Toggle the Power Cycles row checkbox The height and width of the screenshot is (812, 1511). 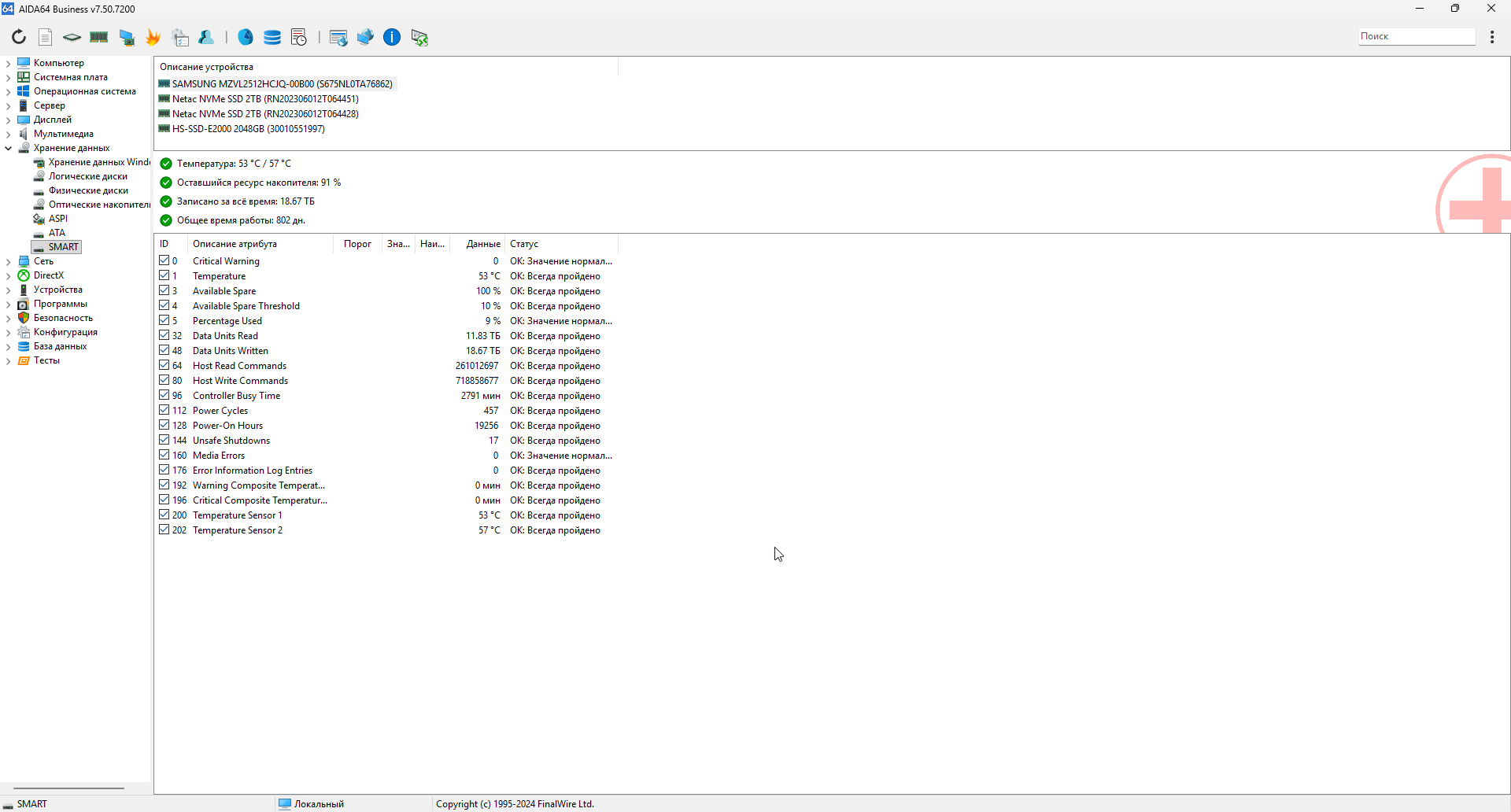pyautogui.click(x=164, y=410)
